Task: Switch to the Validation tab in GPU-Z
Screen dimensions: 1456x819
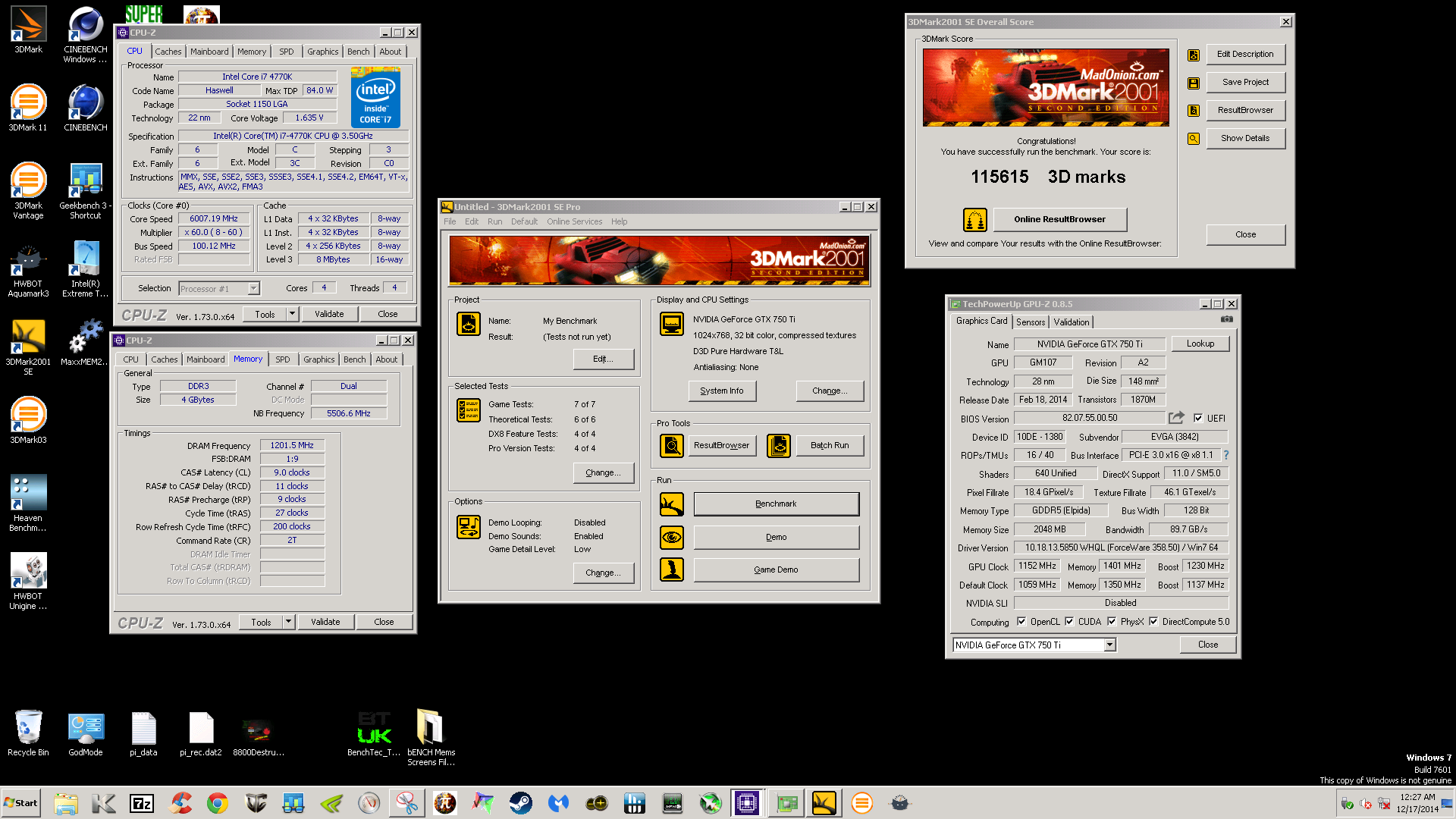Action: pos(1072,322)
